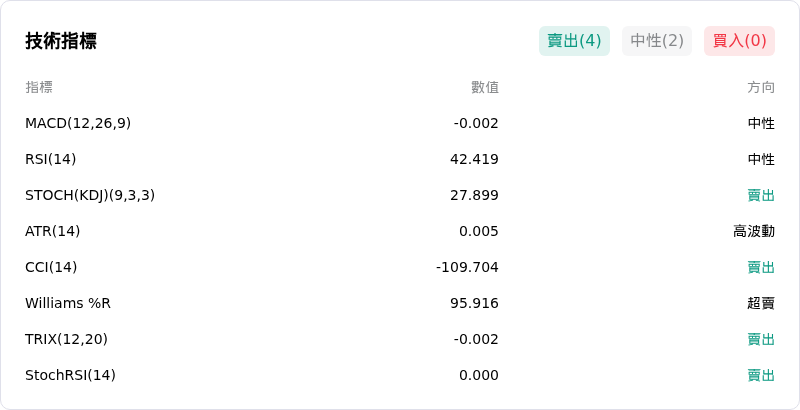Viewport: 800px width, 410px height.
Task: Click the 數值 column header
Action: tap(485, 87)
